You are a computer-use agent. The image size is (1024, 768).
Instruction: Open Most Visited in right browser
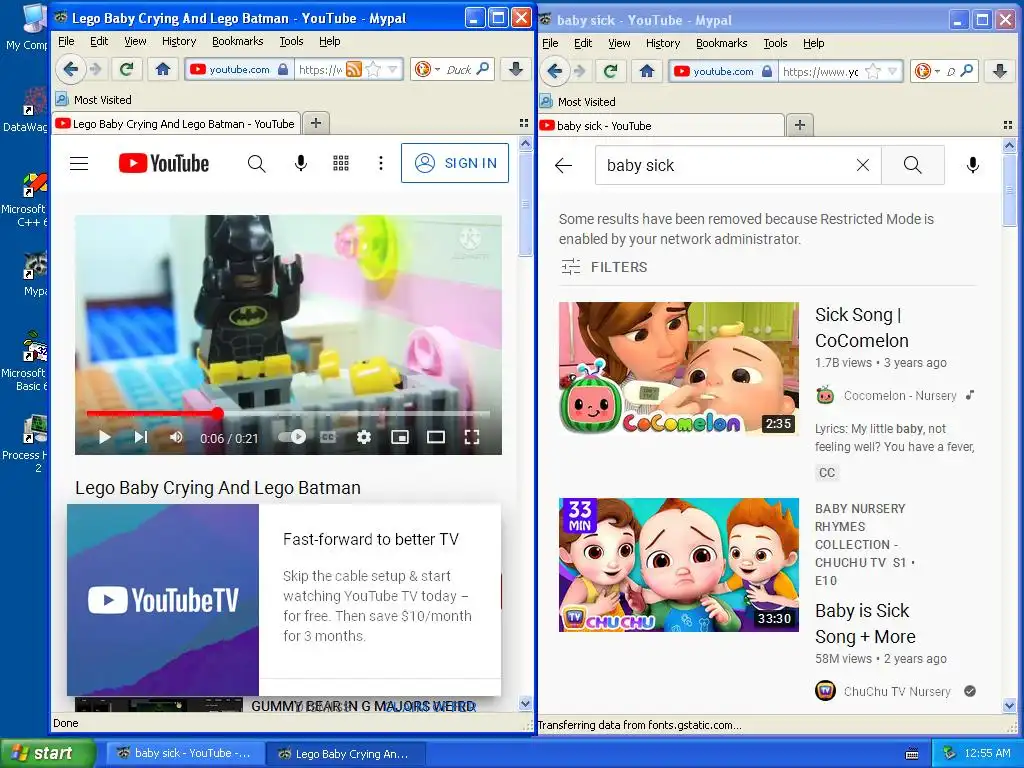coord(577,101)
